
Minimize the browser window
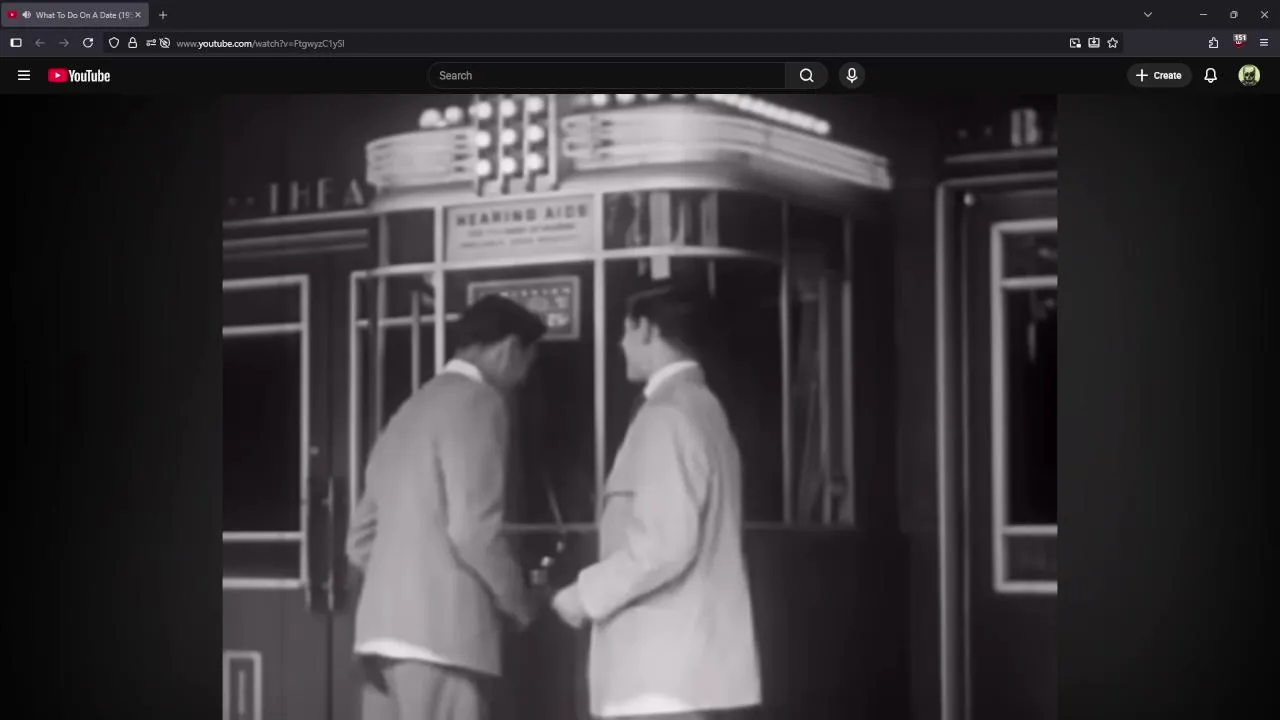(1203, 15)
